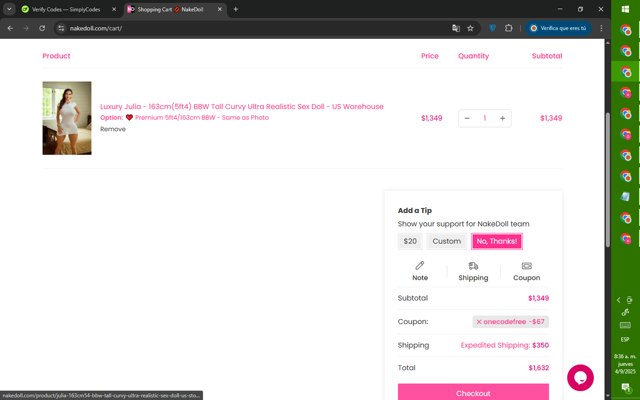Click the page vertical scrollbar
Viewport: 640px width, 400px height.
607,180
